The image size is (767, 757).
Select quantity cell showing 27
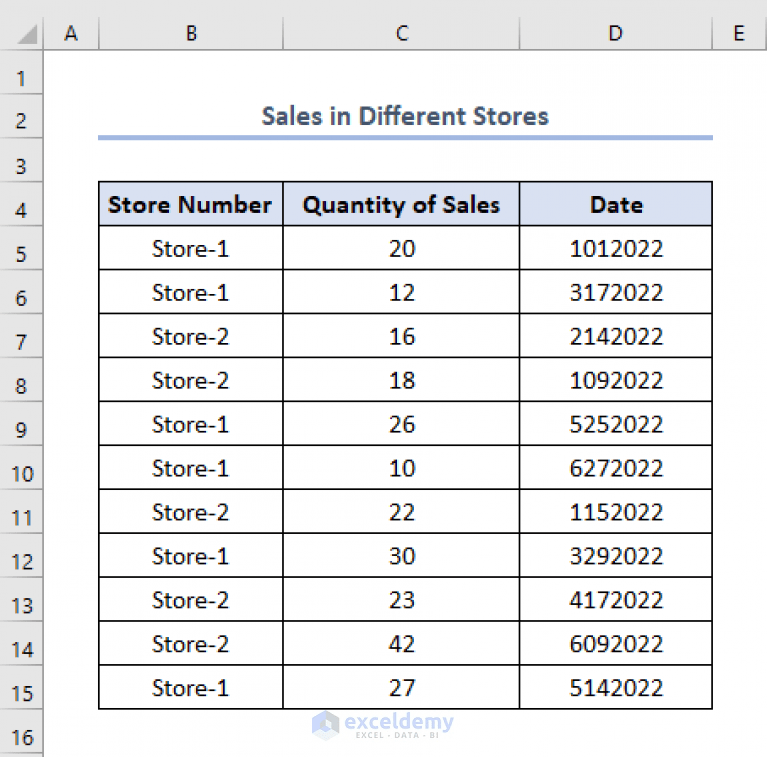(x=401, y=687)
